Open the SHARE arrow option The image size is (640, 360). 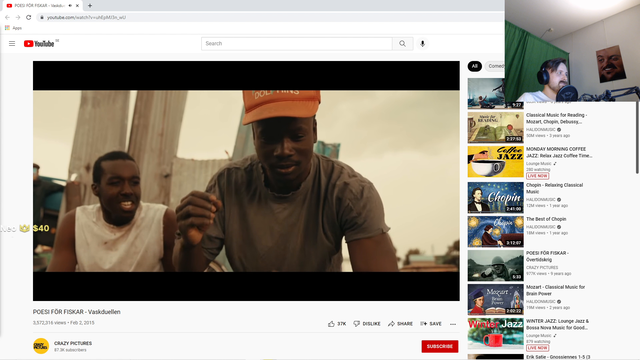[400, 324]
